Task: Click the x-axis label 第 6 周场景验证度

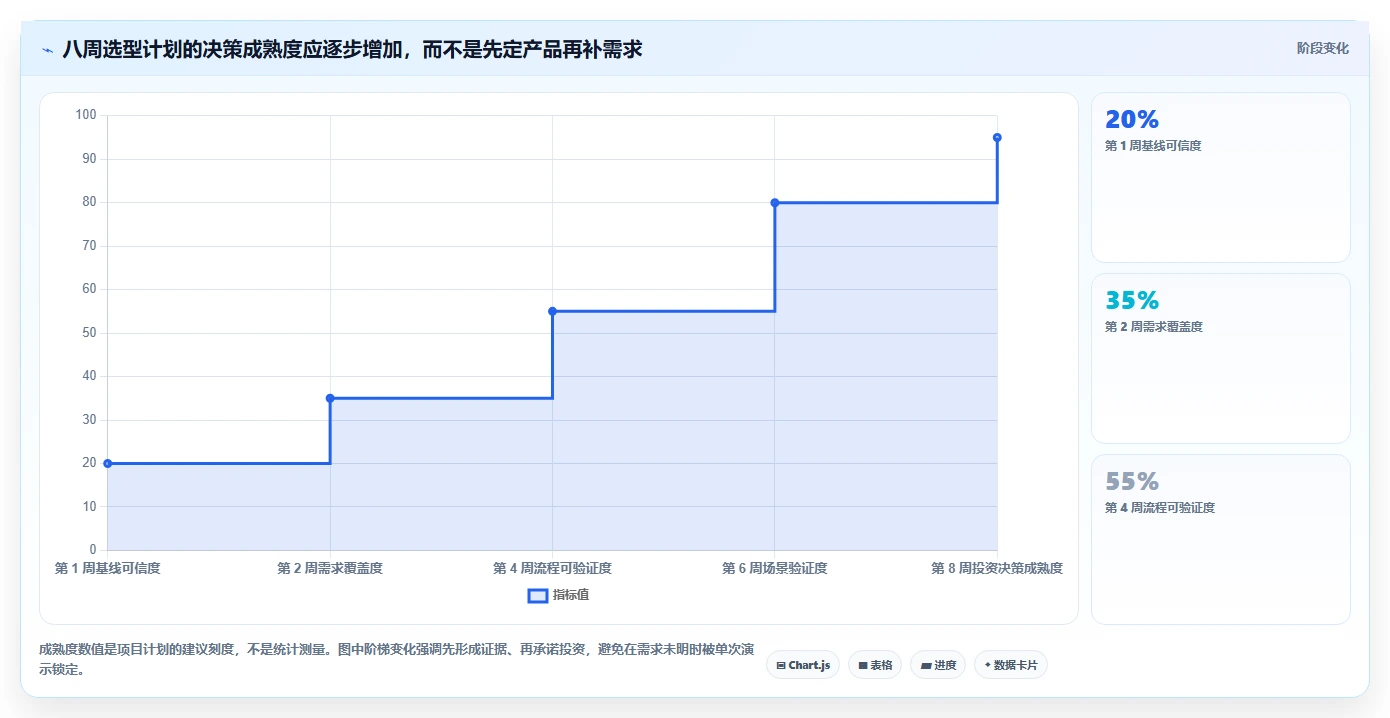Action: point(775,568)
